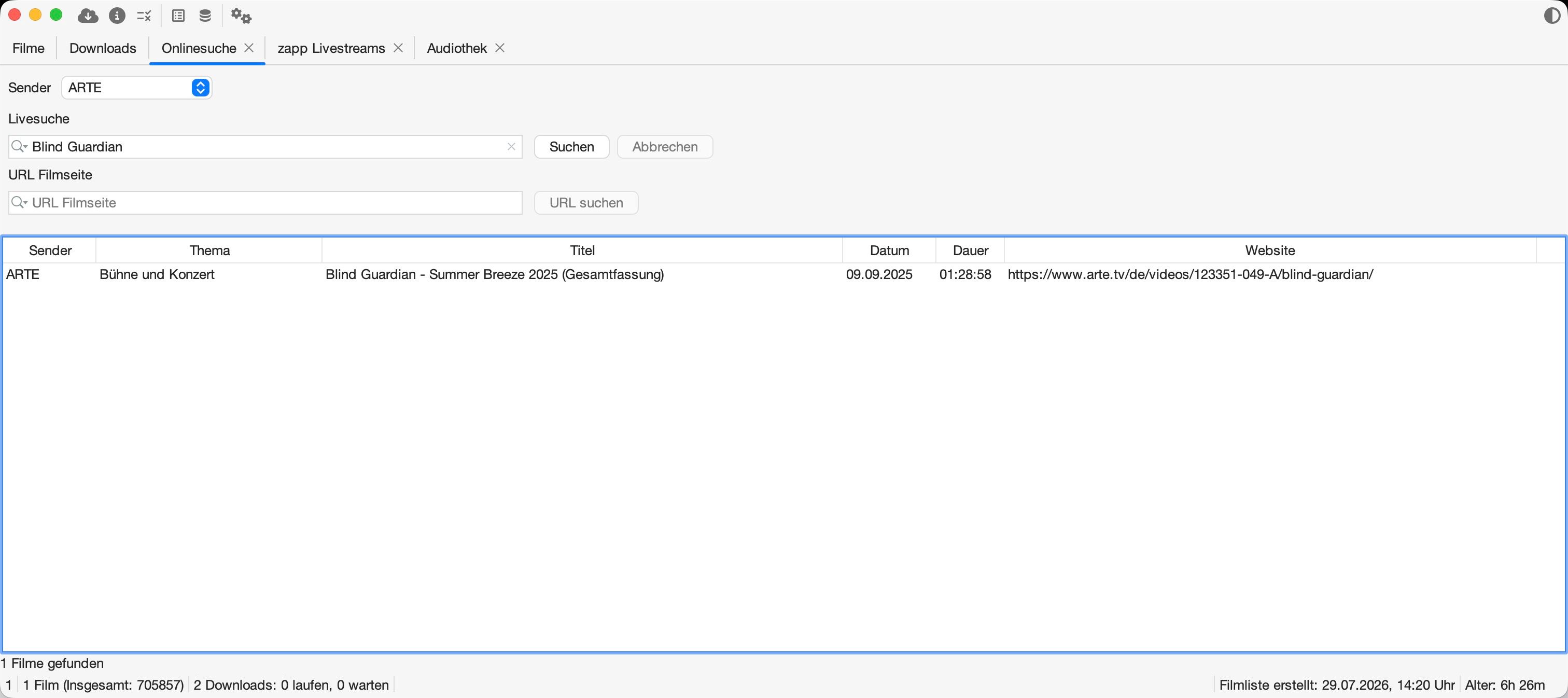The height and width of the screenshot is (698, 1568).
Task: Click the cloud download filmlist icon
Action: (x=88, y=16)
